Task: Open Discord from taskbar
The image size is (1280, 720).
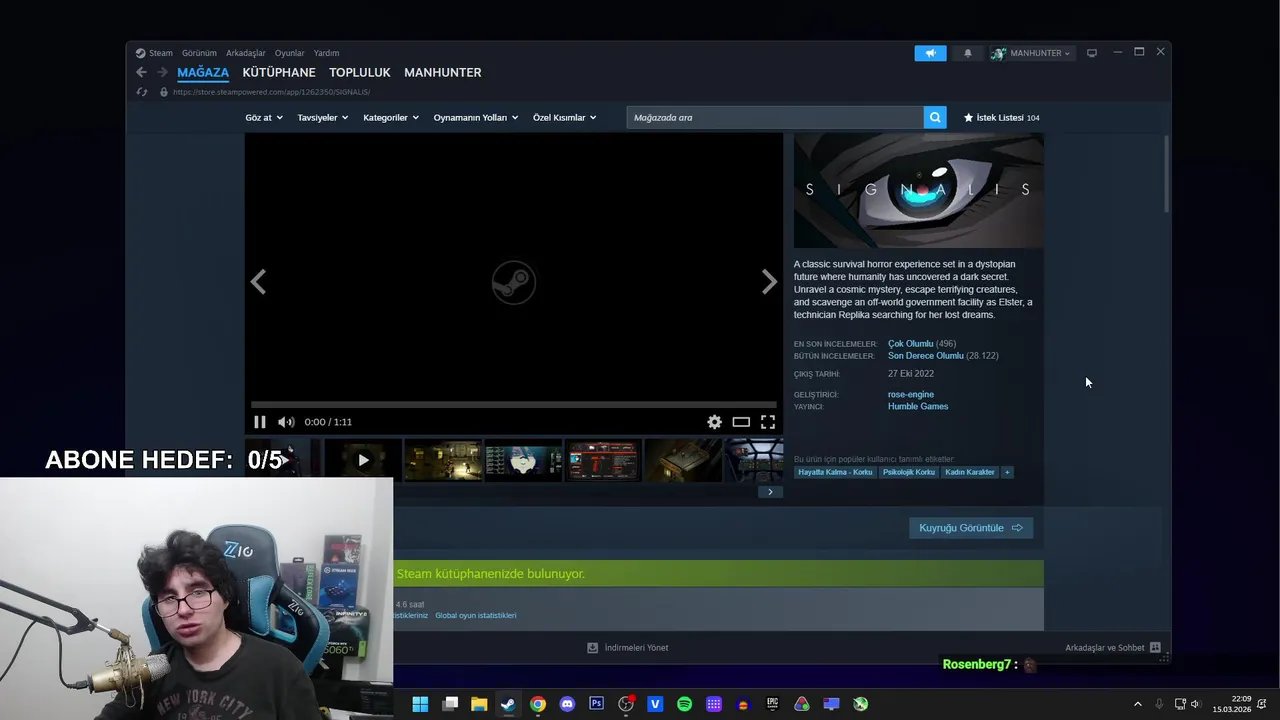Action: click(567, 704)
